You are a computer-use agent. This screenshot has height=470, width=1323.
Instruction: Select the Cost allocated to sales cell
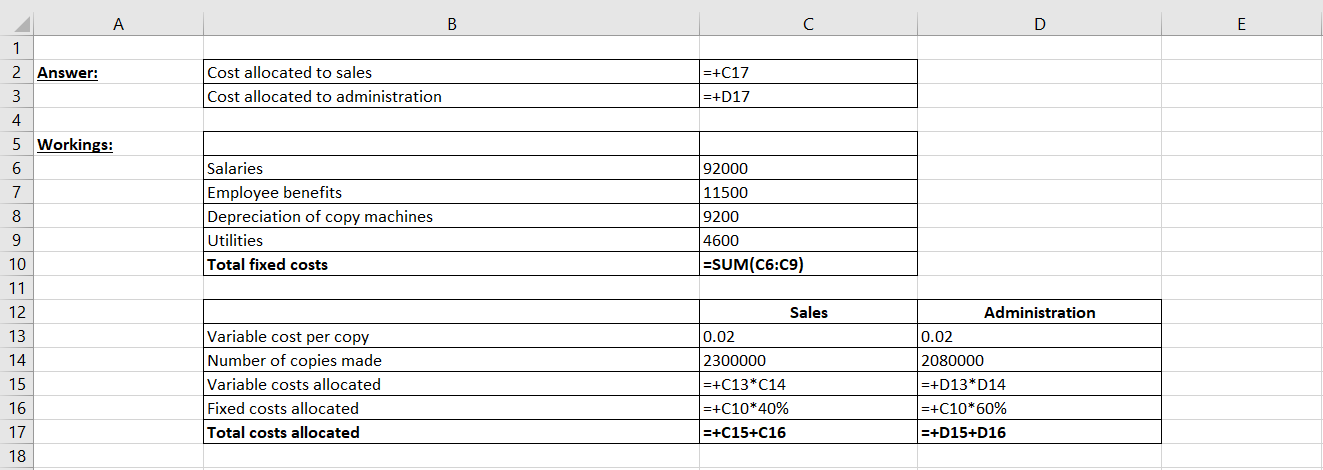coord(451,72)
